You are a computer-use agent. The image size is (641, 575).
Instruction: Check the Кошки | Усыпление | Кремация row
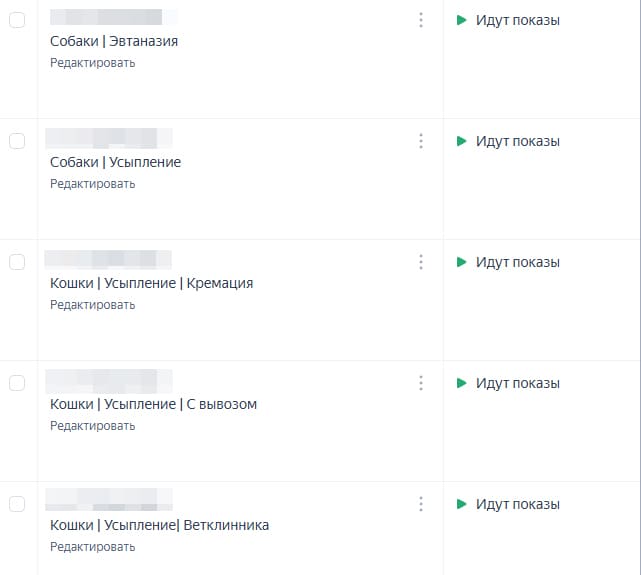pos(17,262)
